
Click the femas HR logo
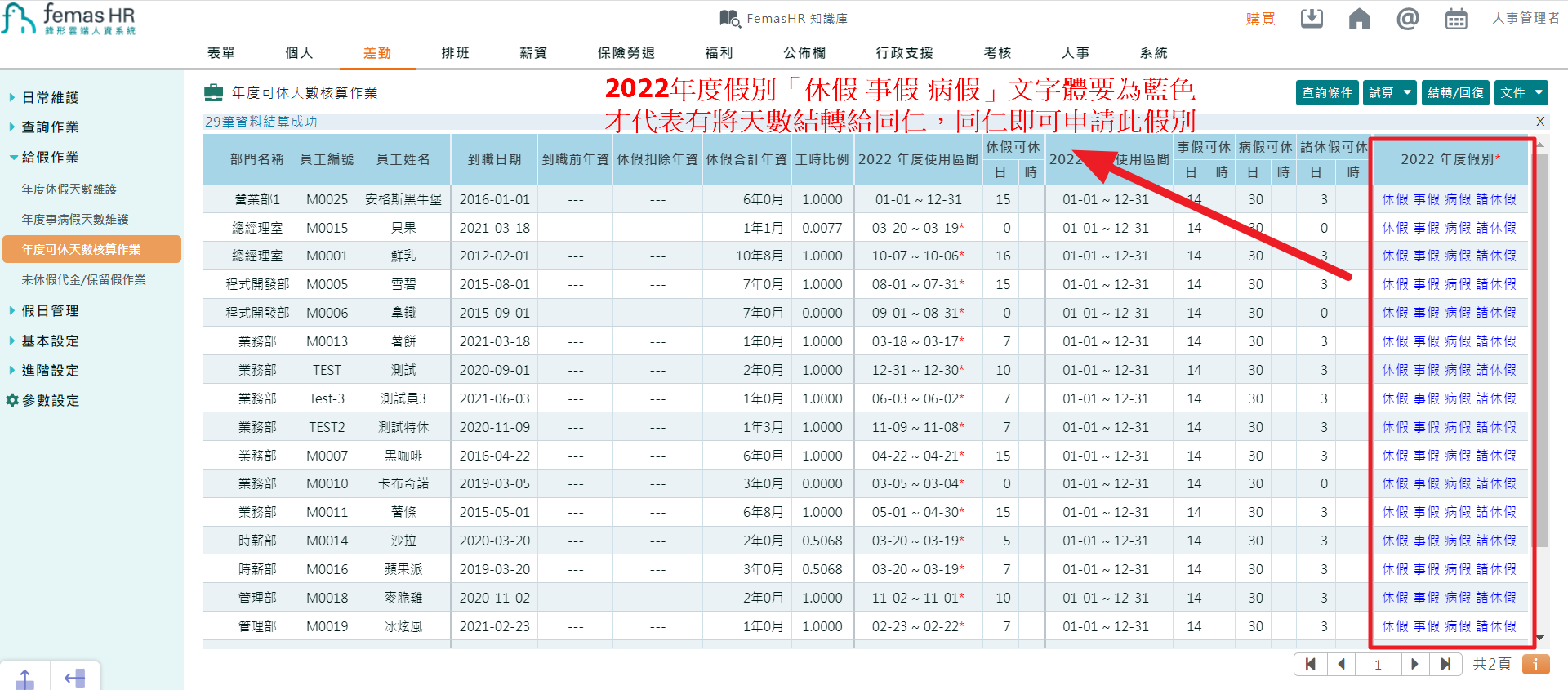point(69,19)
